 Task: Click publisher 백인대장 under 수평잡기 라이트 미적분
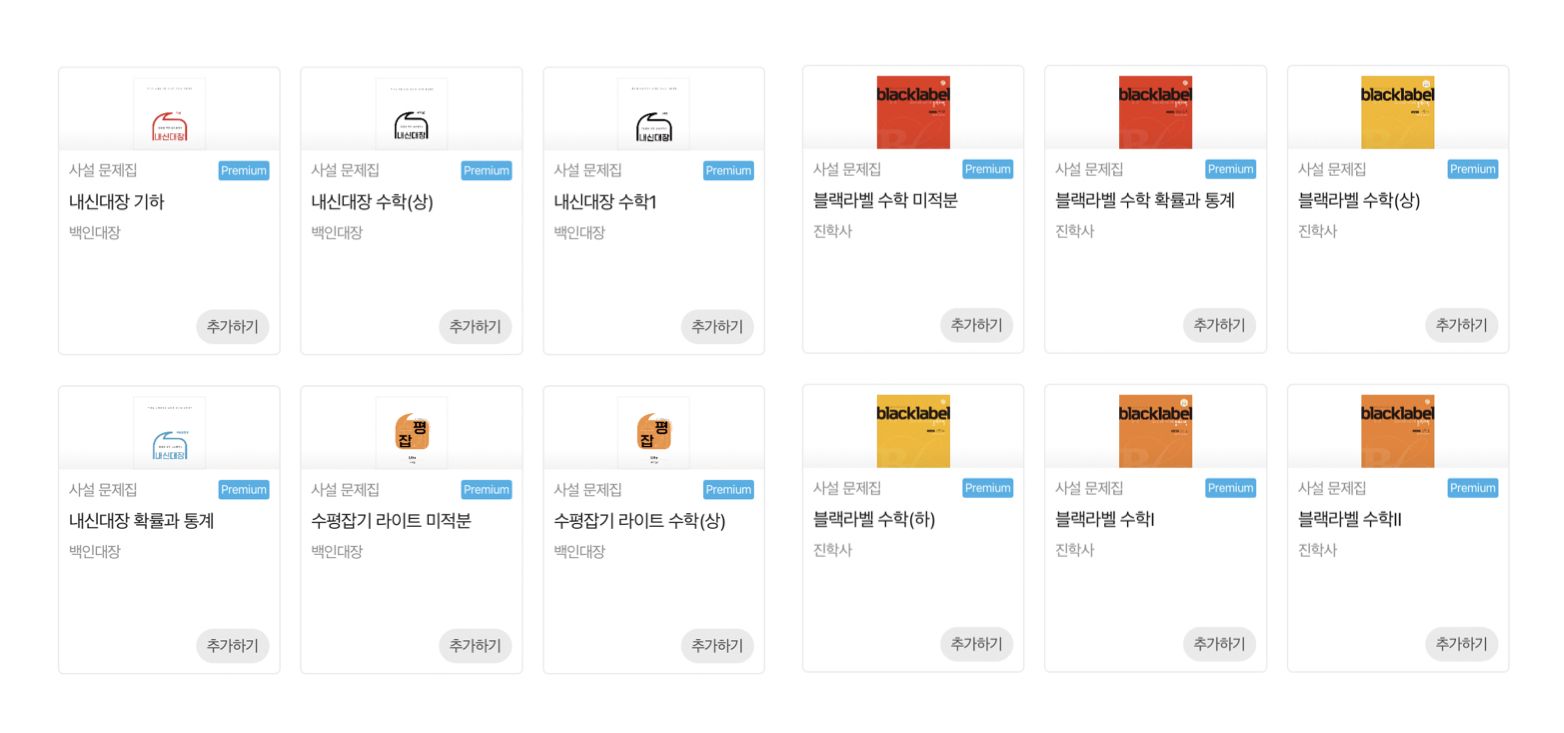337,552
